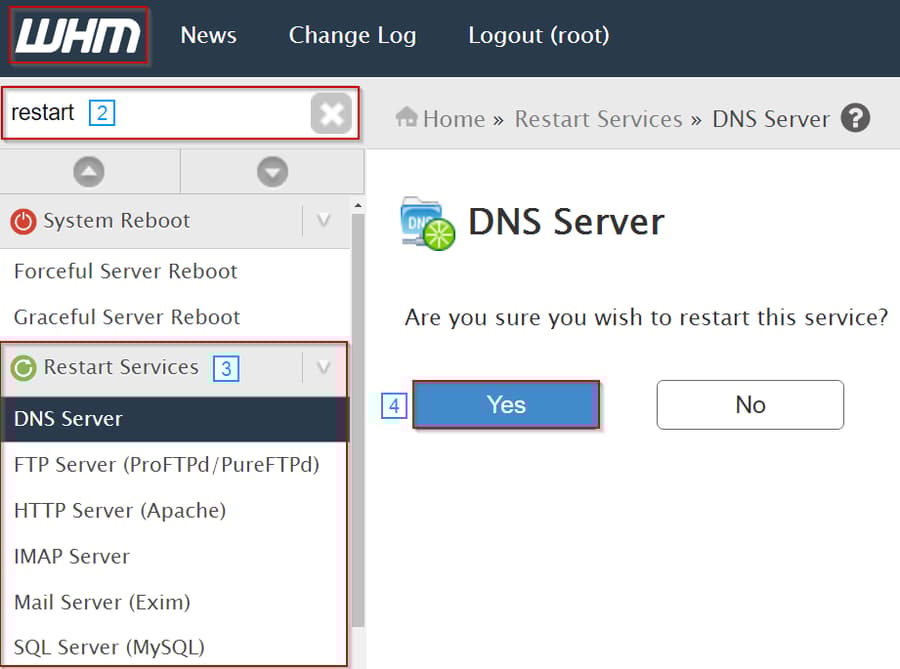Click the System Reboot power icon

23,220
